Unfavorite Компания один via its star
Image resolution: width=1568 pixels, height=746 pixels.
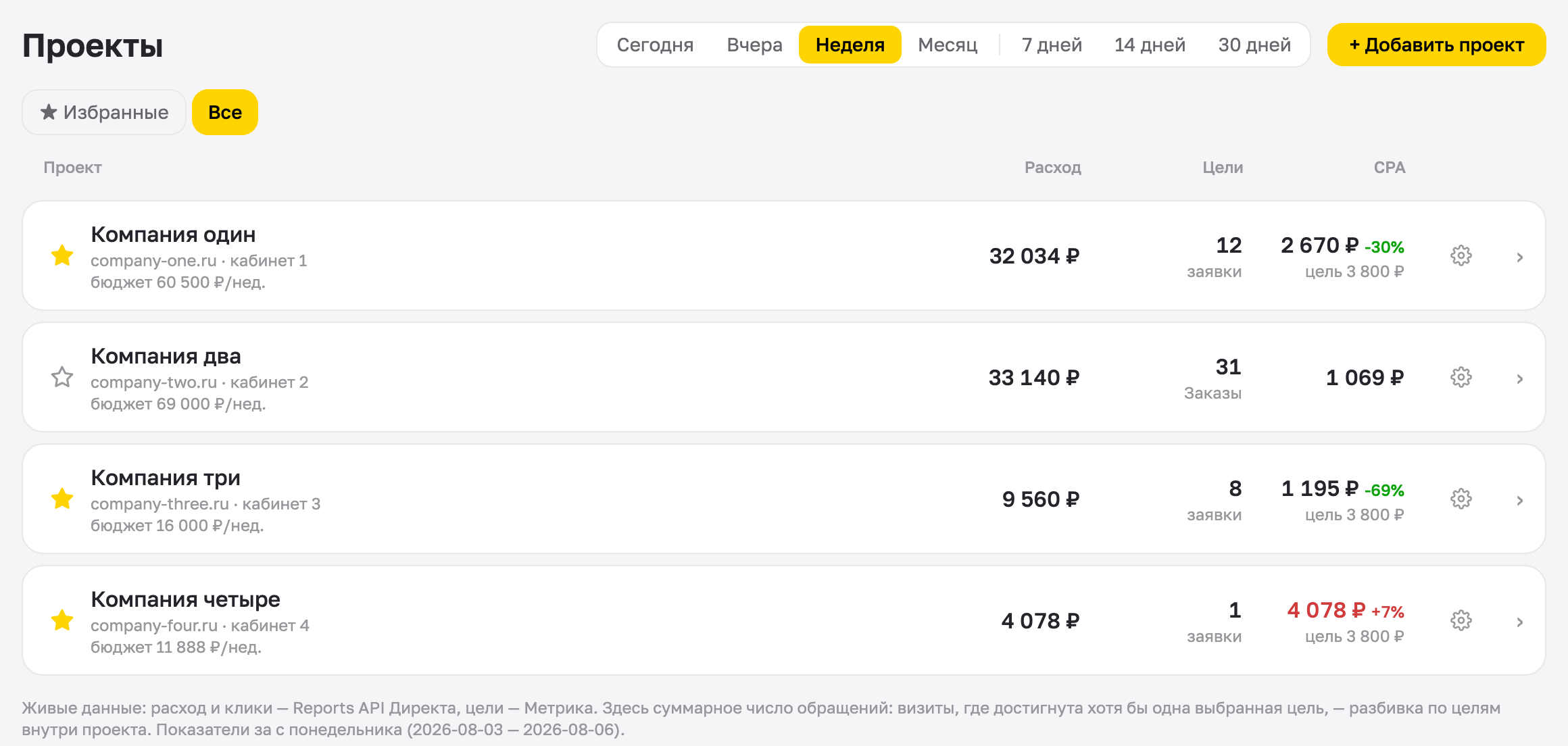pos(62,255)
